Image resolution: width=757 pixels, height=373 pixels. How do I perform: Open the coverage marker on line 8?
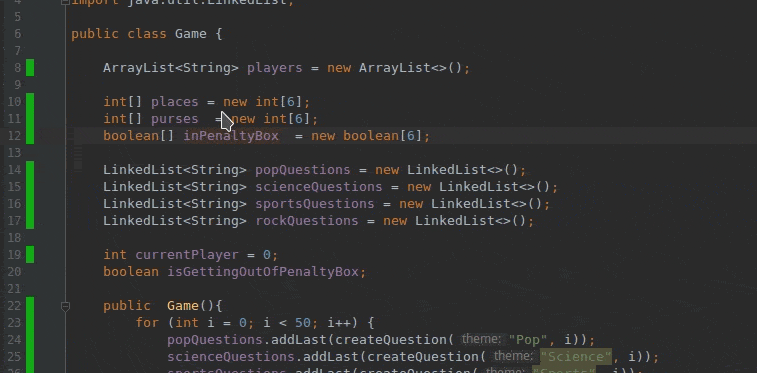coord(30,68)
